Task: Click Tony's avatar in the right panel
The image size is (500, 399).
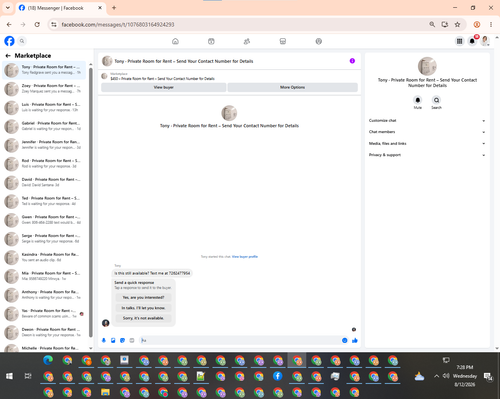Action: click(x=427, y=66)
